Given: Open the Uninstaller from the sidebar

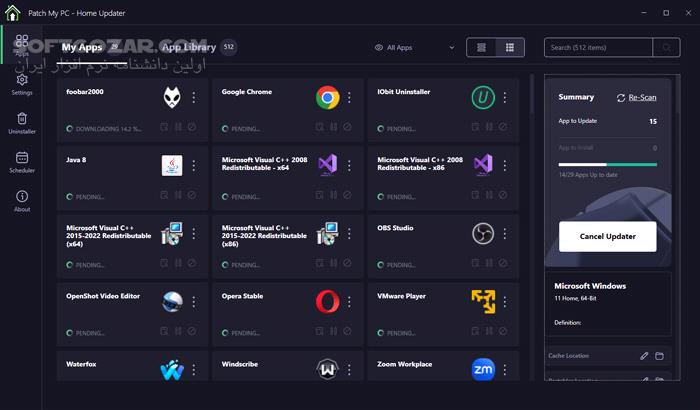Looking at the screenshot, I should [x=22, y=122].
